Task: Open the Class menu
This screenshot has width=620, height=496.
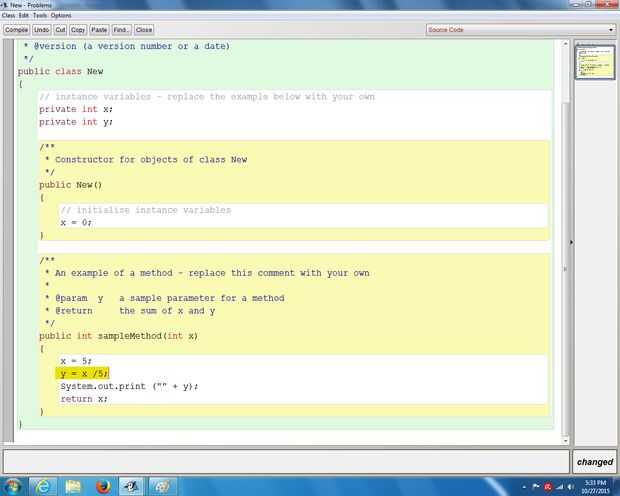Action: 8,15
